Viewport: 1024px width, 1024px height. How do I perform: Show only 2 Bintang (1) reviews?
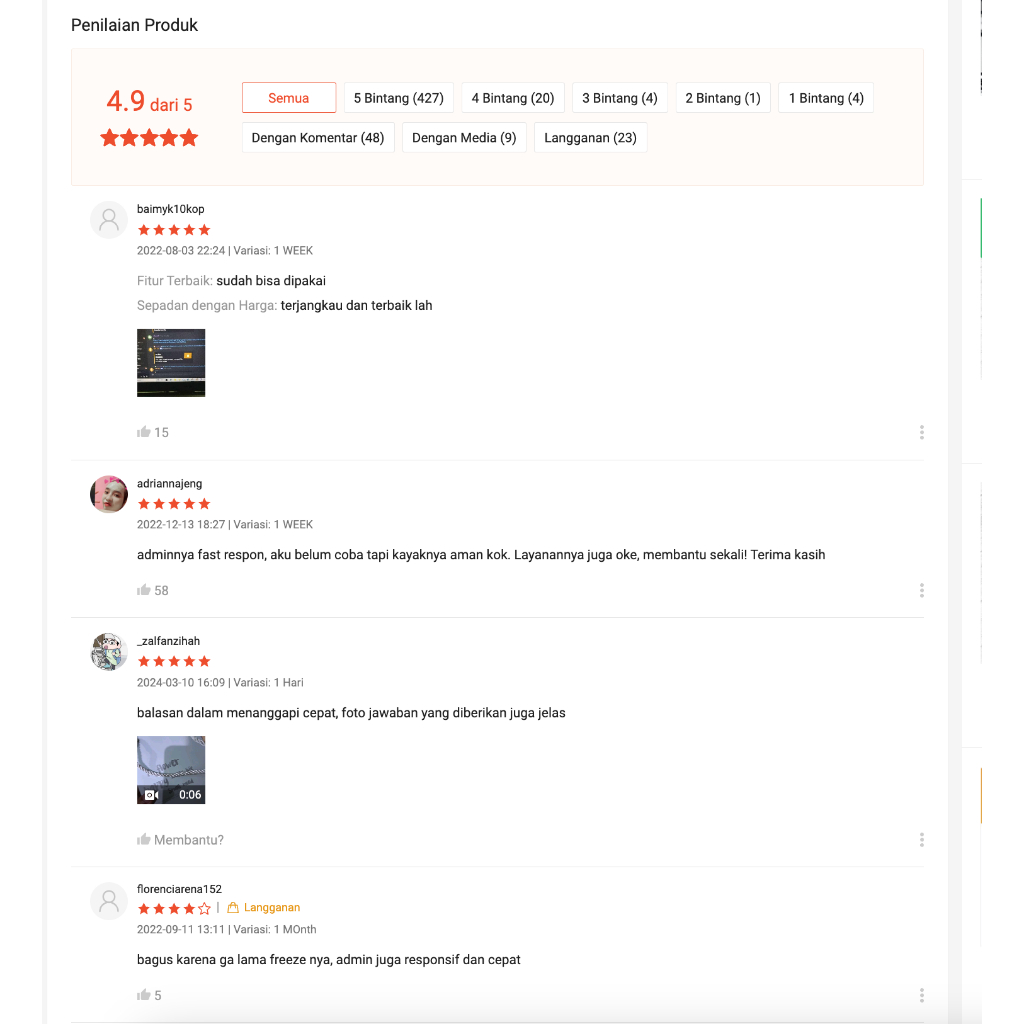pyautogui.click(x=723, y=98)
